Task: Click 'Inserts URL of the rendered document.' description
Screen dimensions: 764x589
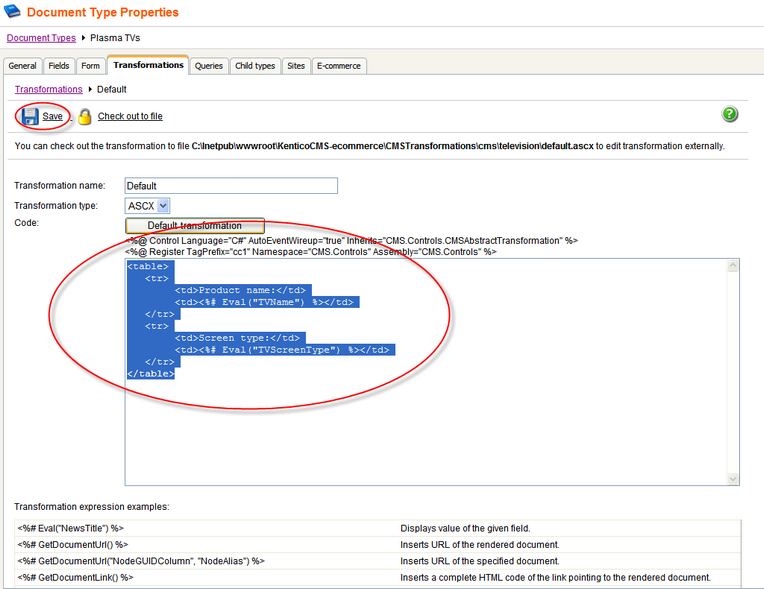Action: pyautogui.click(x=480, y=545)
